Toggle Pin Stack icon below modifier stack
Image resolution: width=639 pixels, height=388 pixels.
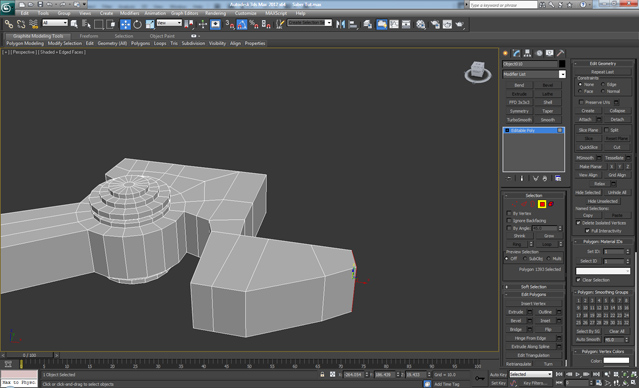coord(509,179)
